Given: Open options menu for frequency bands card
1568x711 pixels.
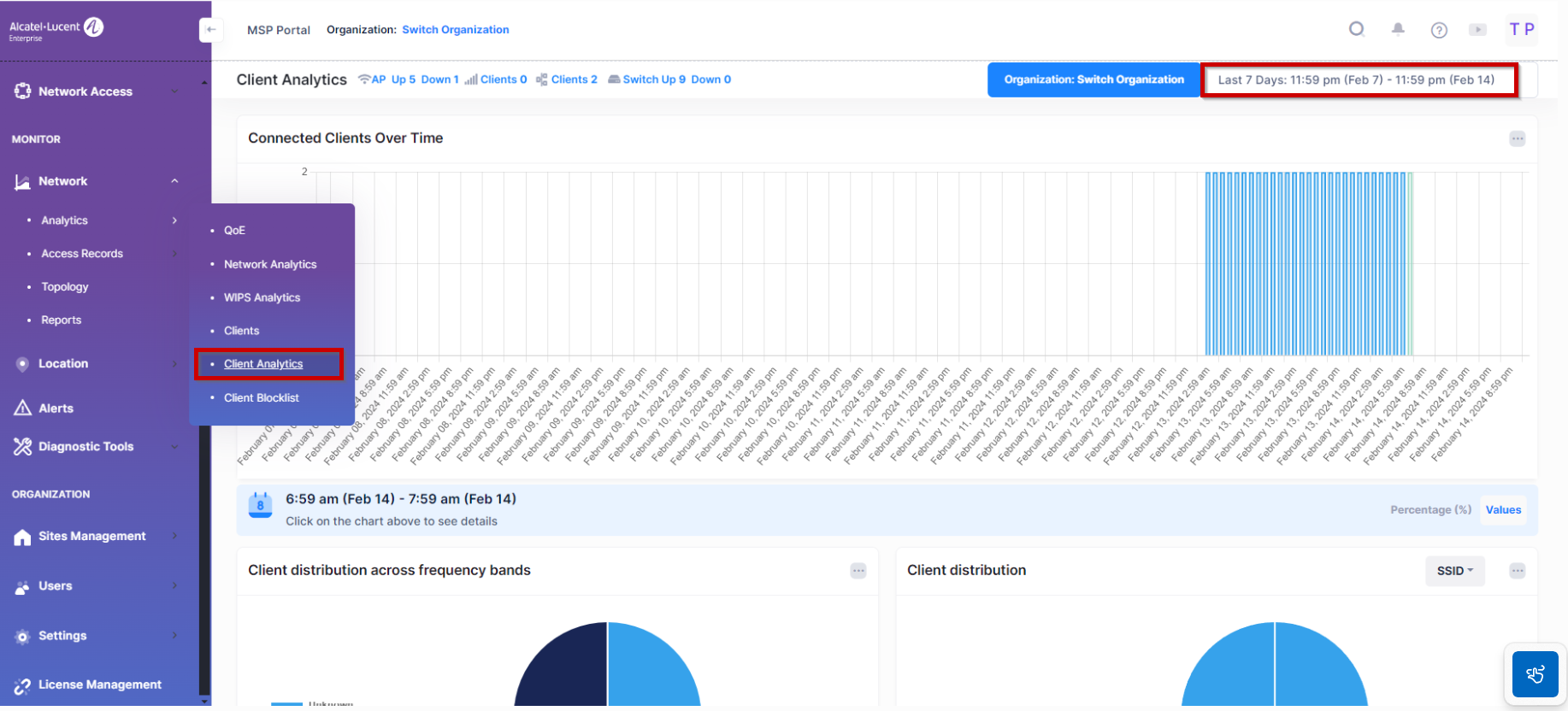Looking at the screenshot, I should [858, 571].
